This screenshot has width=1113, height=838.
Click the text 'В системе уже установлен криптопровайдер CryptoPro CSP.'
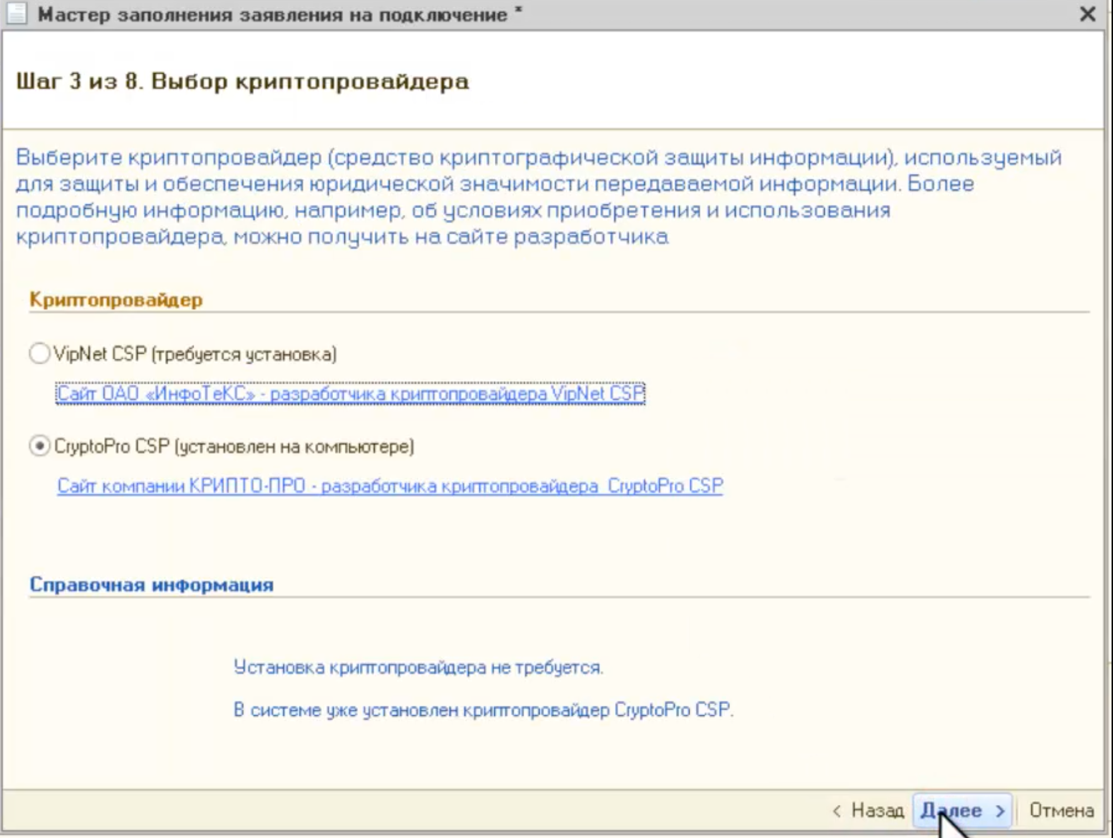[483, 710]
